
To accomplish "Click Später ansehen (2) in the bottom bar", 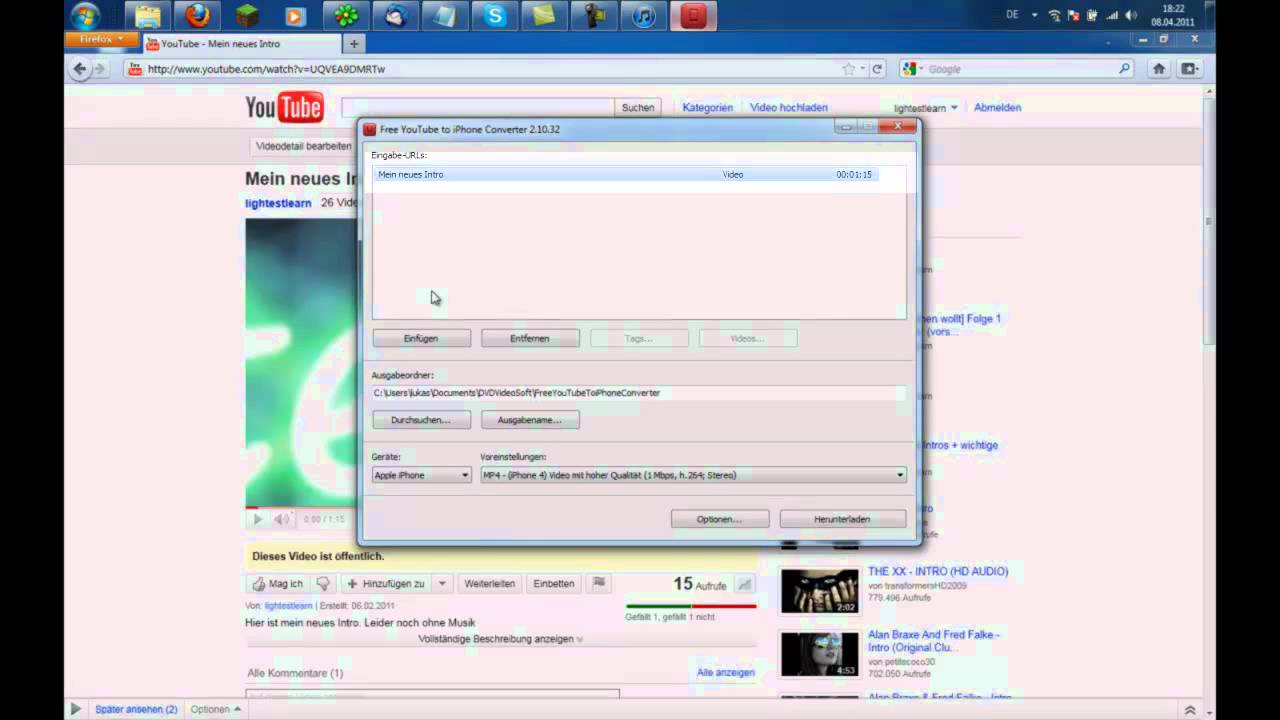I will click(136, 709).
